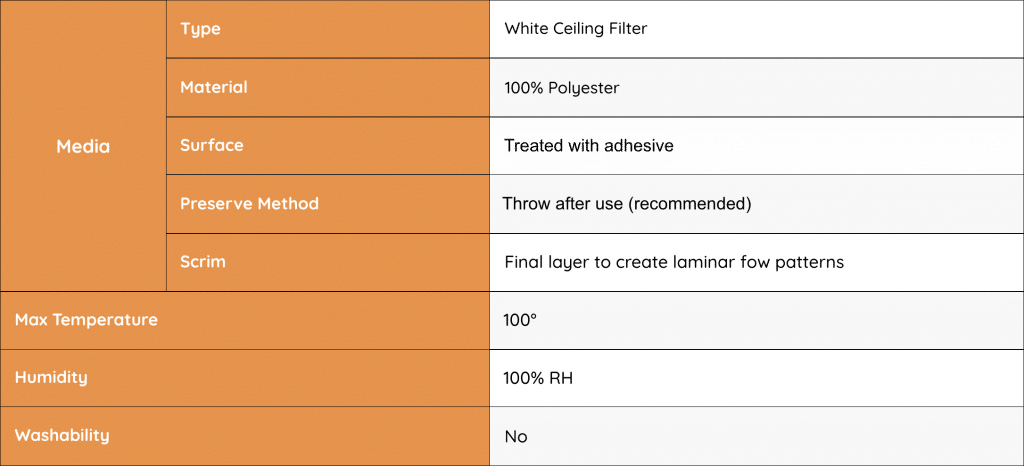Viewport: 1024px width, 466px height.
Task: Click the No washability value
Action: tap(515, 436)
